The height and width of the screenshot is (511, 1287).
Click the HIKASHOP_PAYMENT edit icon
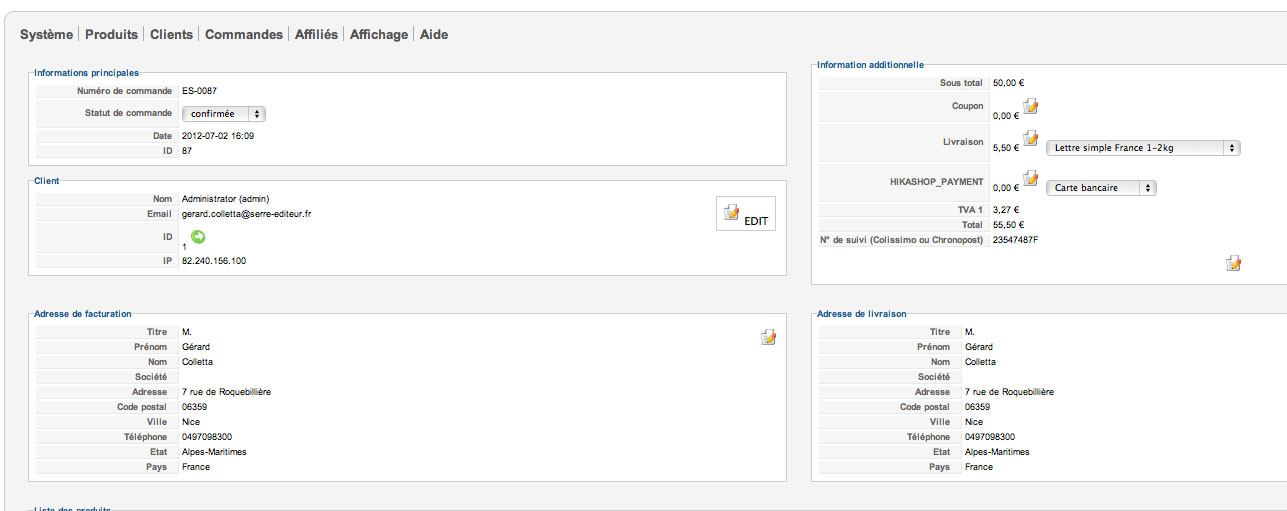coord(1030,178)
